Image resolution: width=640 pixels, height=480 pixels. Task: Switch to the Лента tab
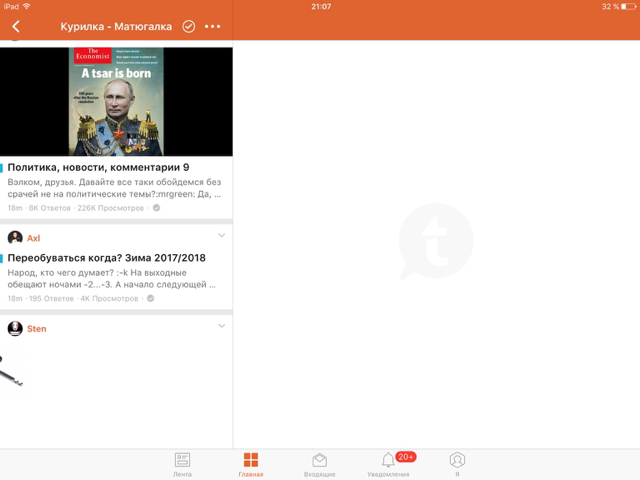[182, 464]
